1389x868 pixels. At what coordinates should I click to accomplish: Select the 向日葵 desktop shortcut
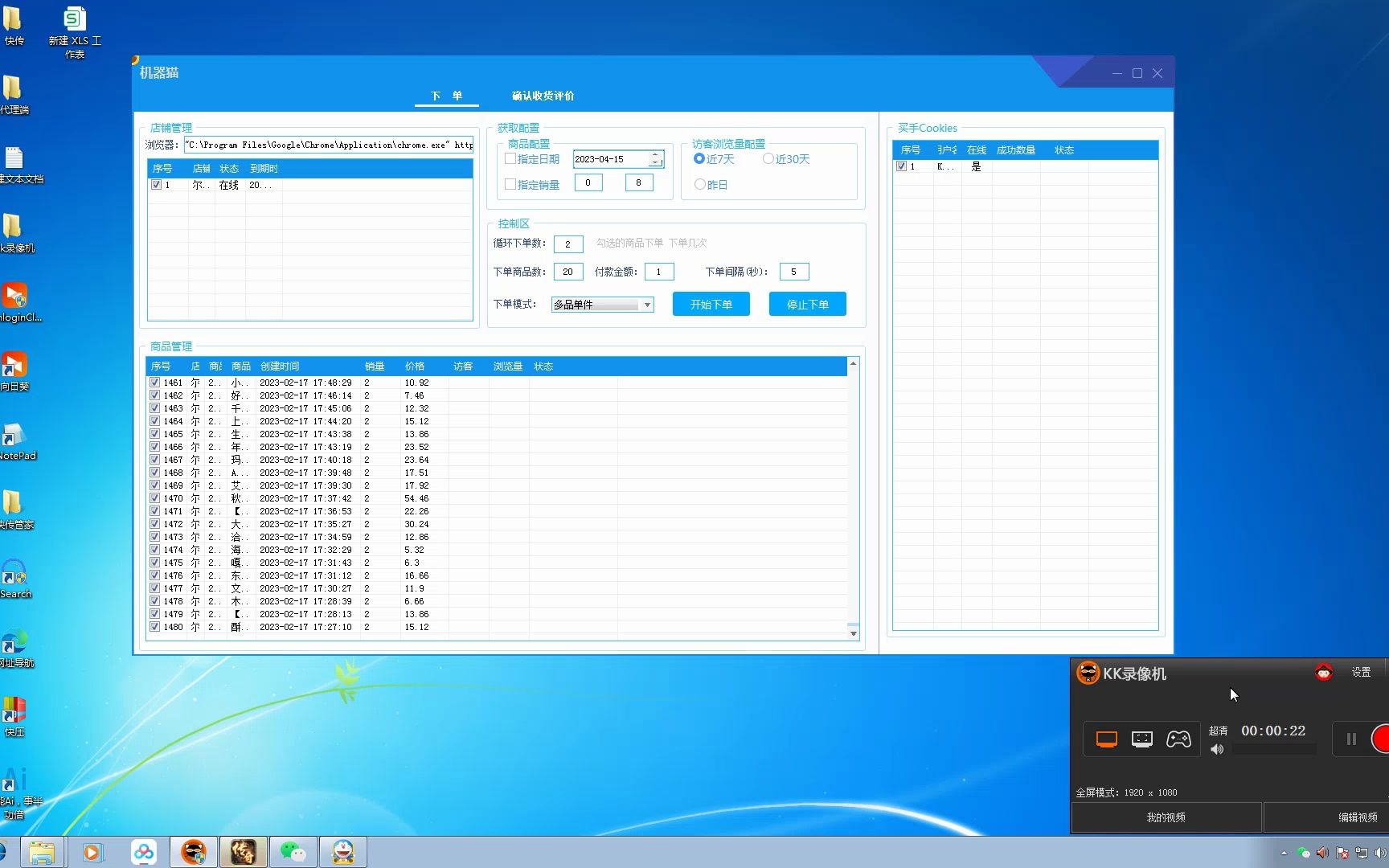click(14, 371)
